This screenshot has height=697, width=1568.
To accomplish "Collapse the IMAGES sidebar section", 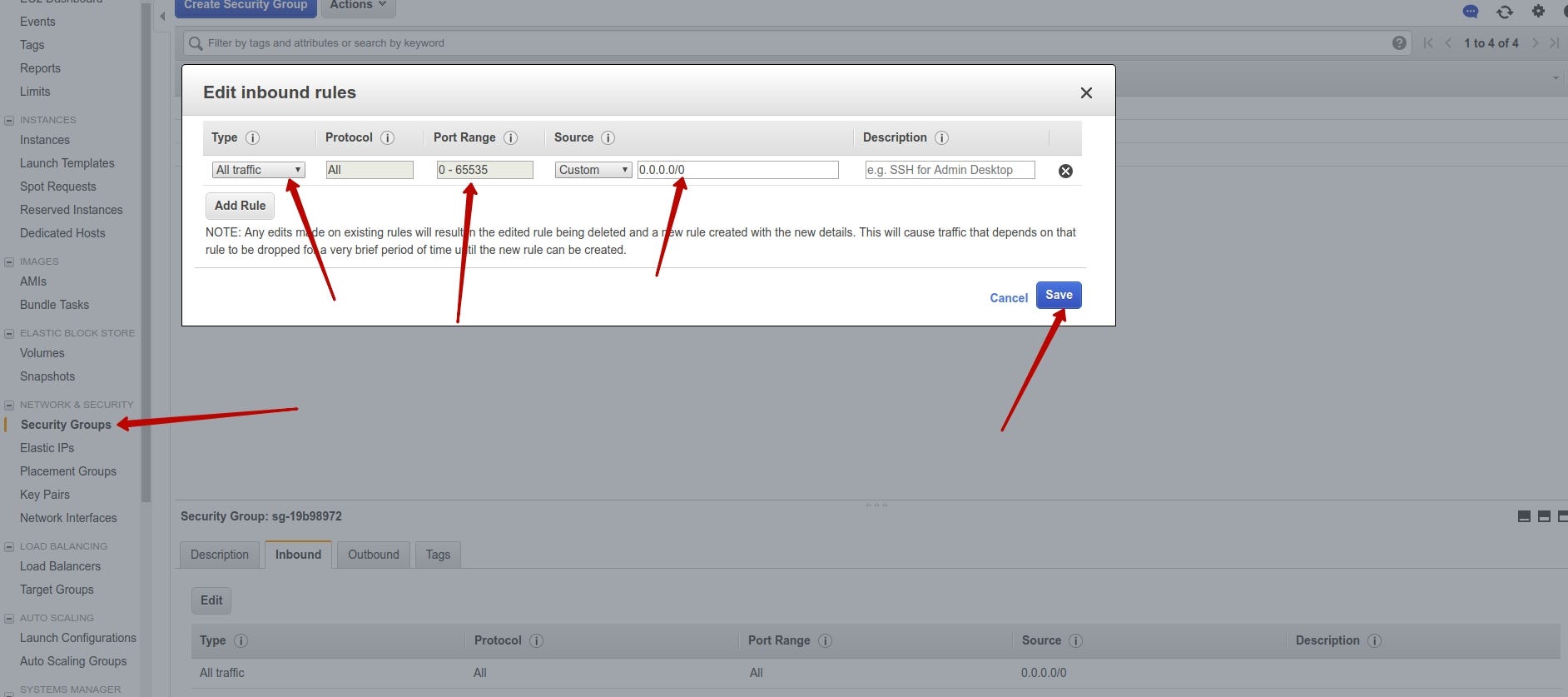I will (x=9, y=261).
